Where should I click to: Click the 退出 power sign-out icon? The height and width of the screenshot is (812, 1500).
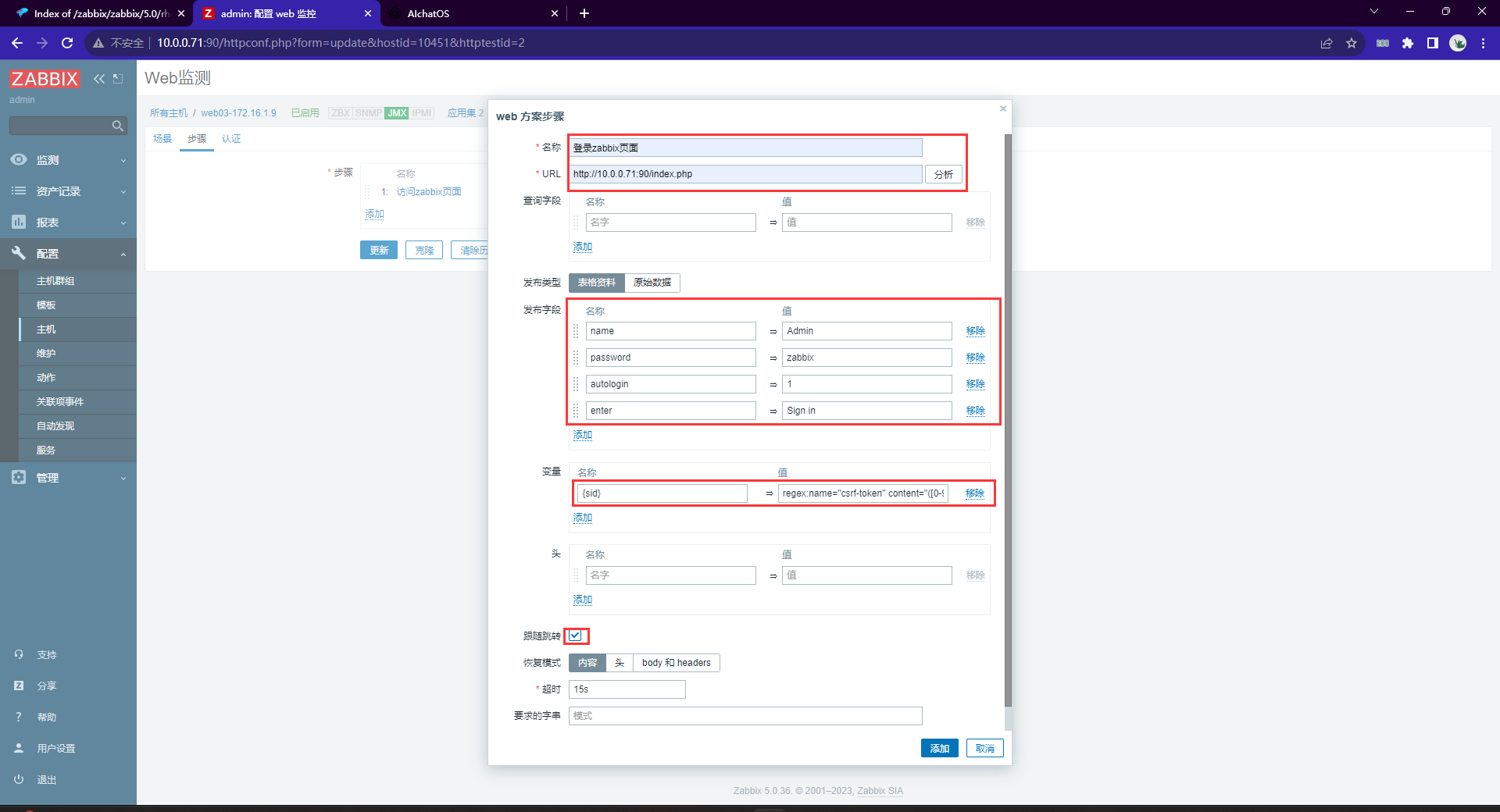click(19, 779)
